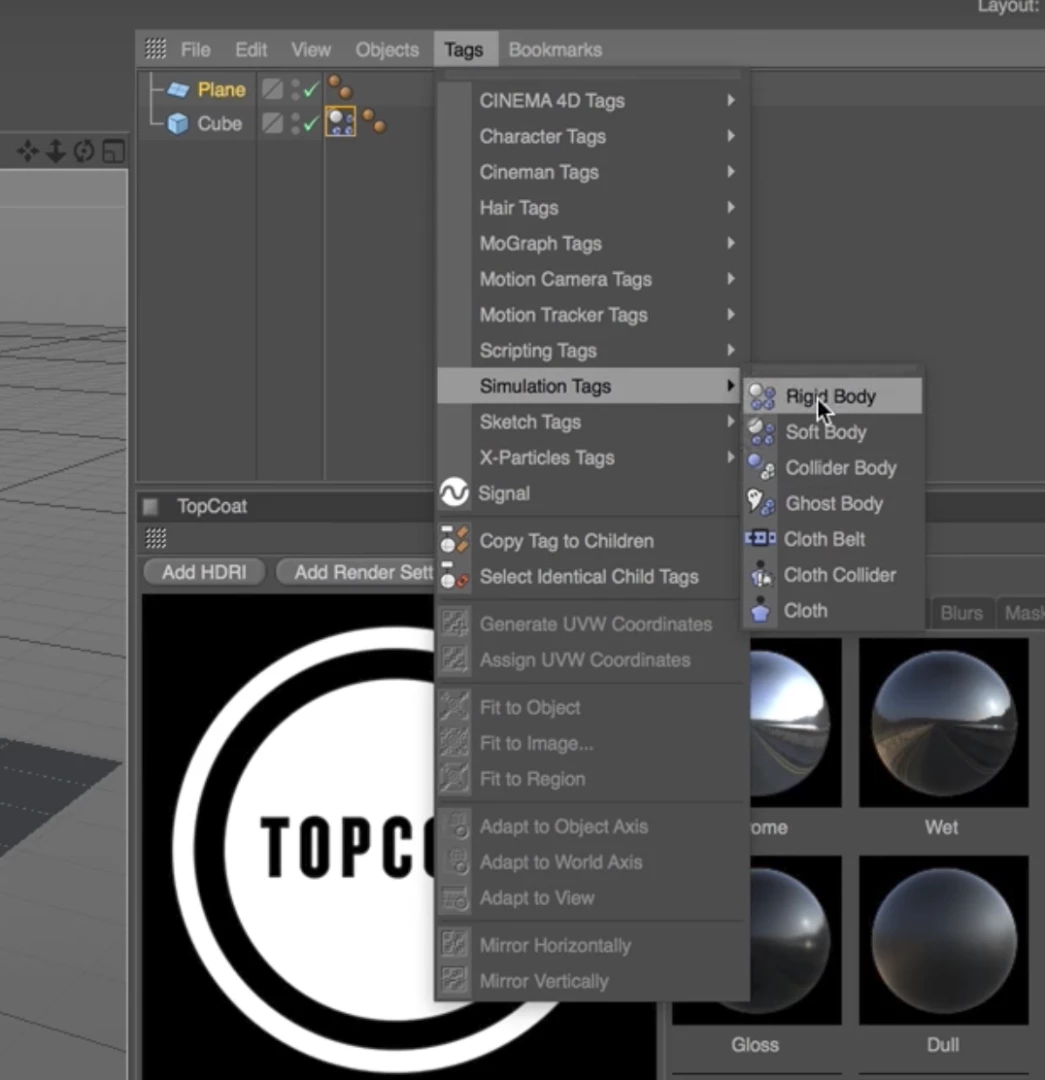This screenshot has height=1080, width=1045.
Task: Click the Plane object icon
Action: pos(178,90)
